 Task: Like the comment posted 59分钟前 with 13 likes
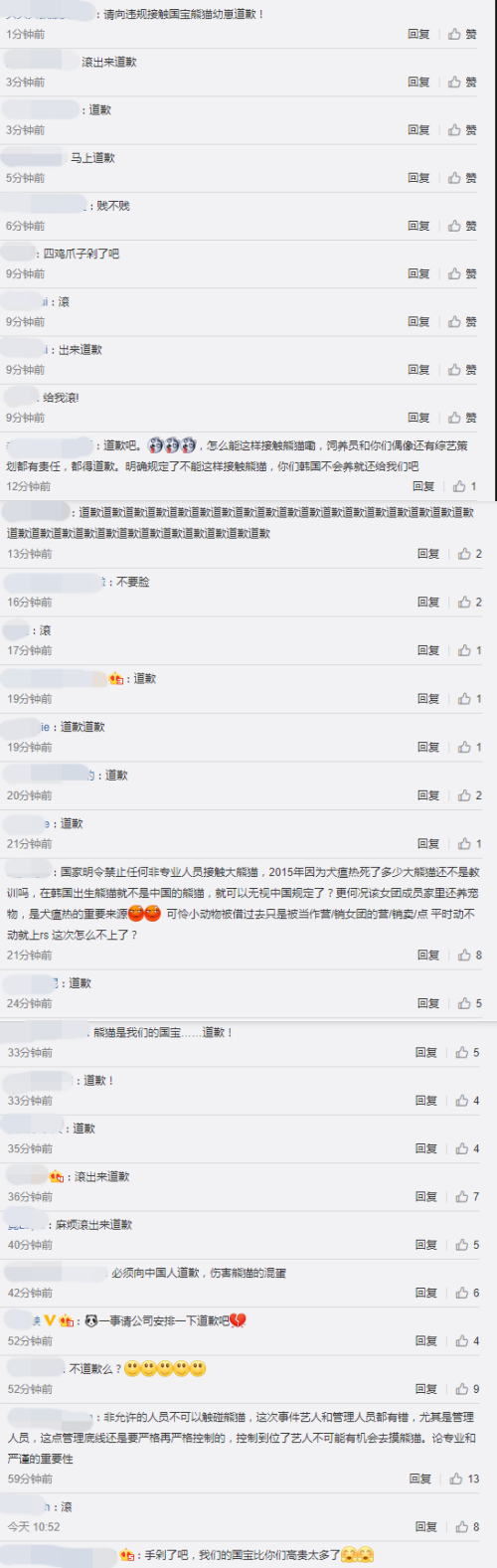click(465, 1479)
